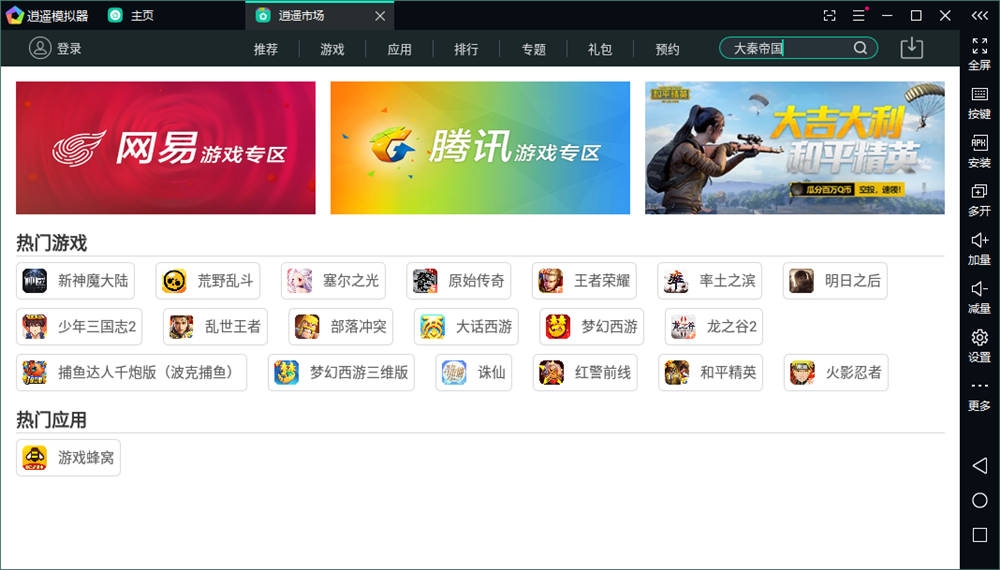Open the 预约 menu

[667, 49]
